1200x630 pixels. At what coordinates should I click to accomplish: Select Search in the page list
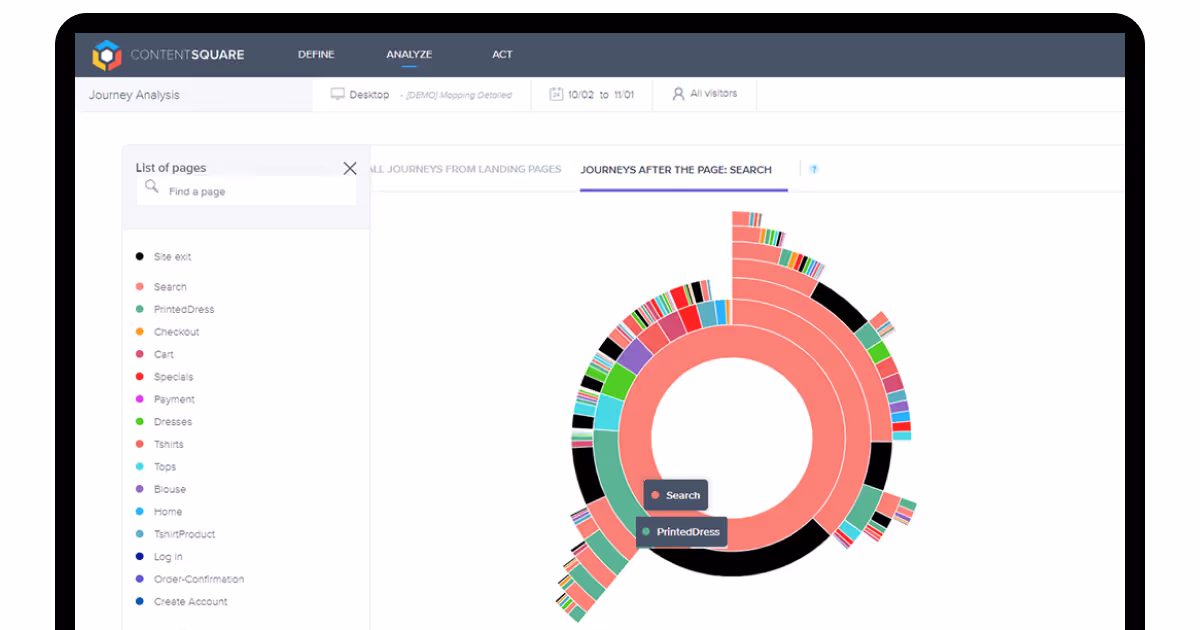(x=170, y=287)
